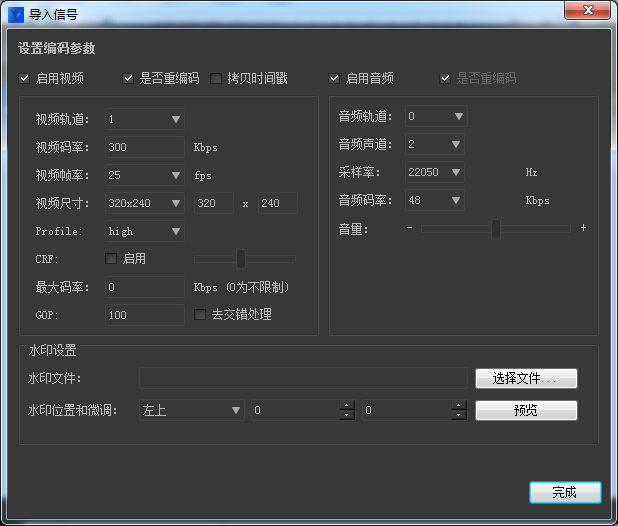Close the 导入信号 dialog window
The height and width of the screenshot is (526, 618).
(x=589, y=13)
